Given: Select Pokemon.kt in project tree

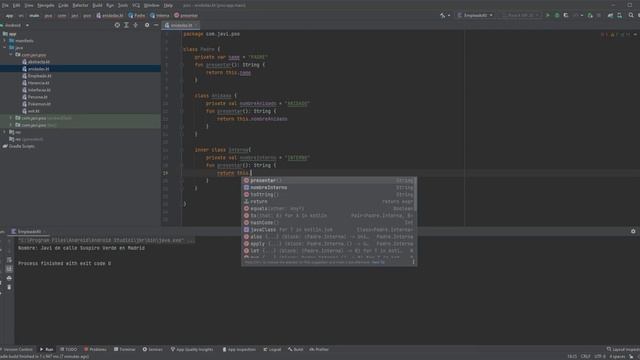Looking at the screenshot, I should [x=37, y=104].
